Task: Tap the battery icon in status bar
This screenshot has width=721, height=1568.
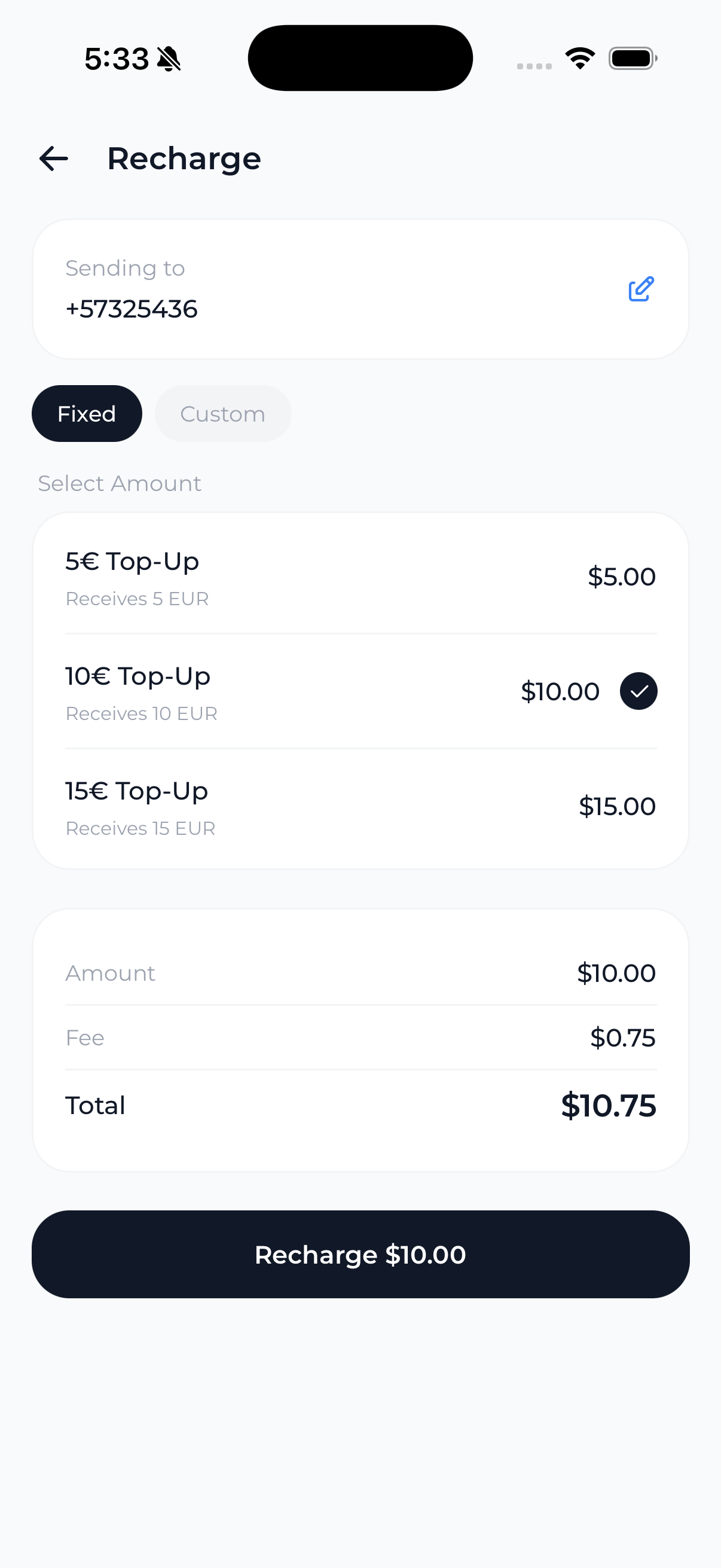Action: coord(632,59)
